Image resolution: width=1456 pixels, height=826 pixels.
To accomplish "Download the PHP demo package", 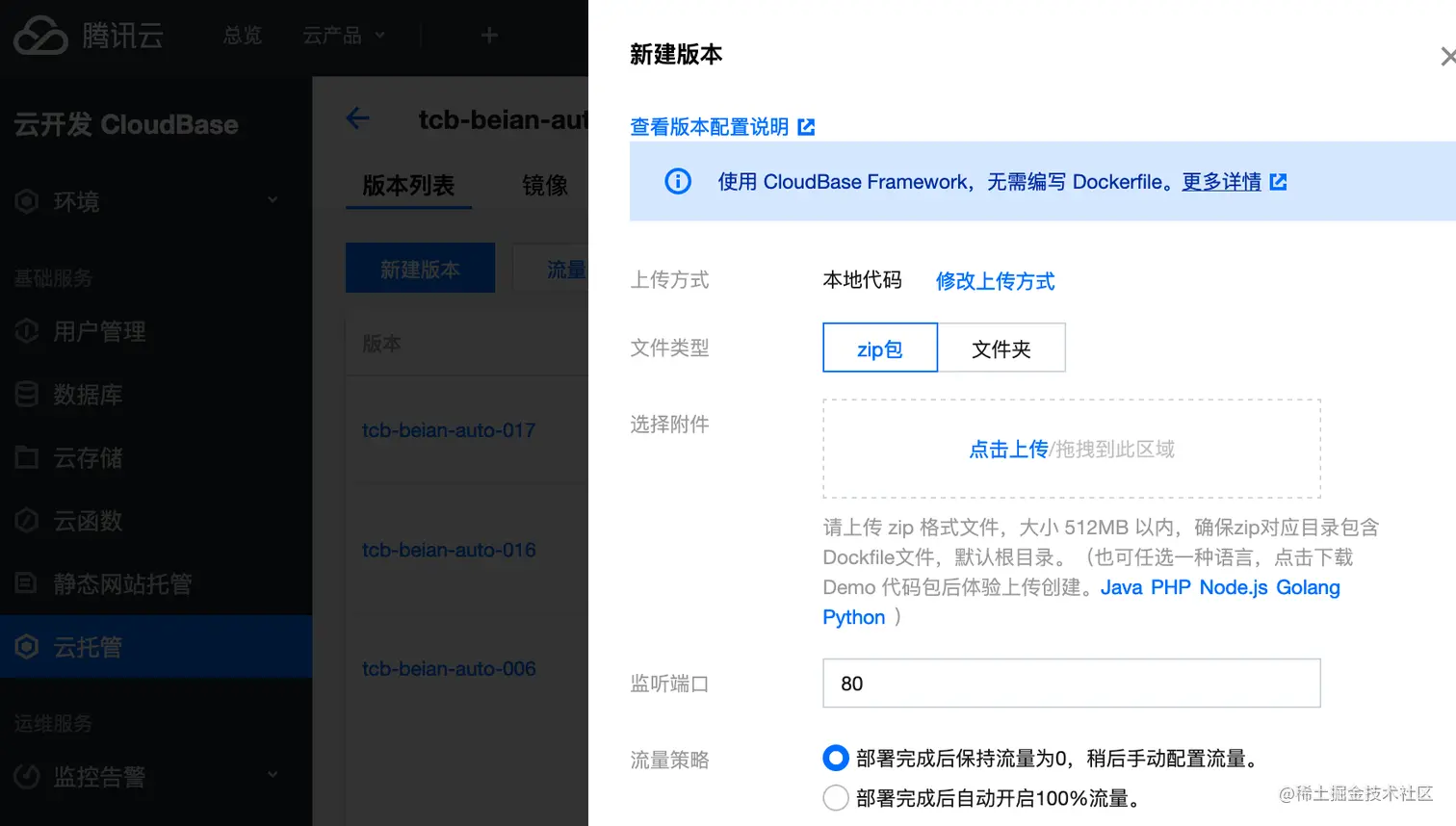I will coord(1170,587).
